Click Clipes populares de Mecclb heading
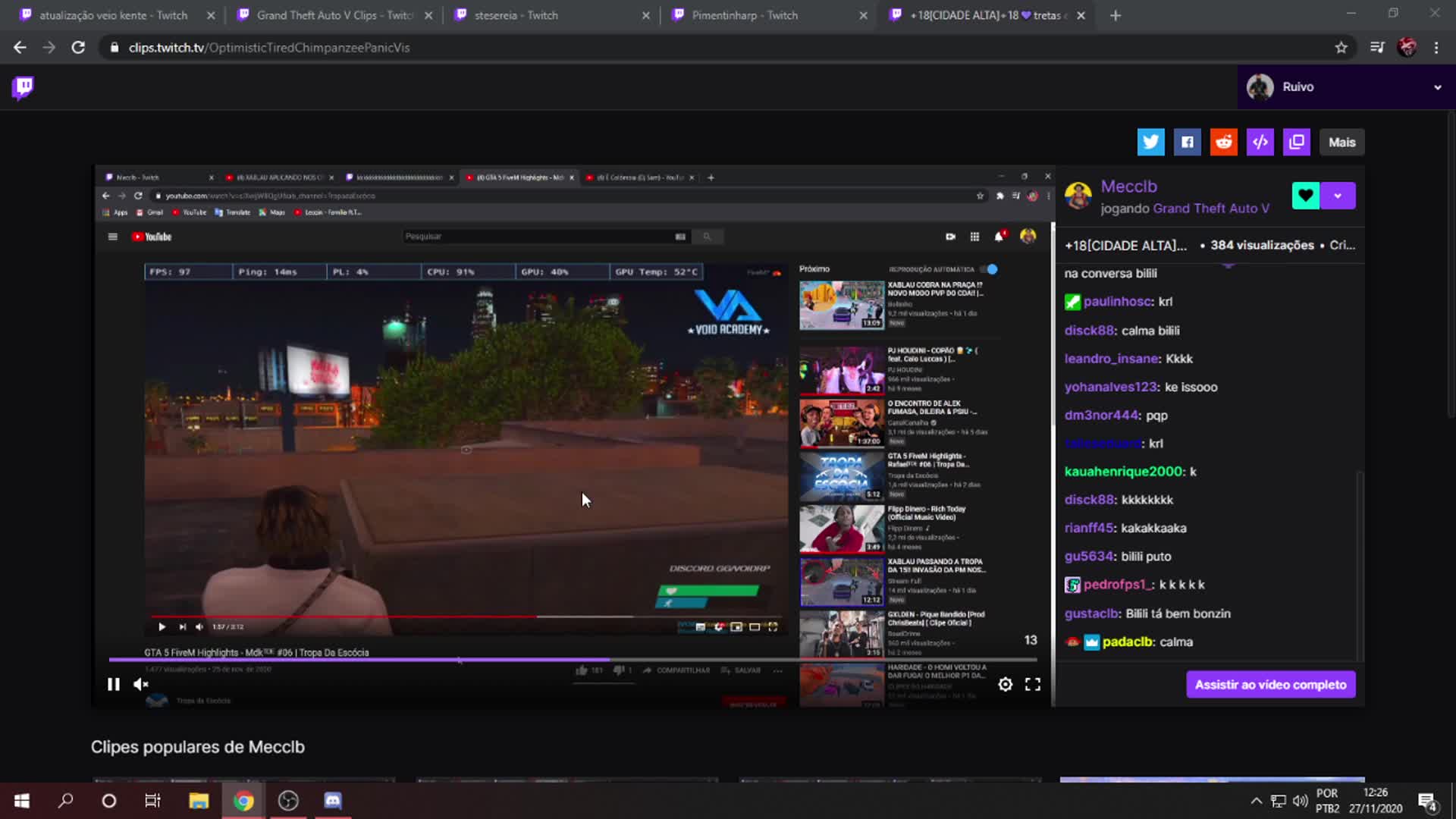1456x819 pixels. click(x=198, y=747)
